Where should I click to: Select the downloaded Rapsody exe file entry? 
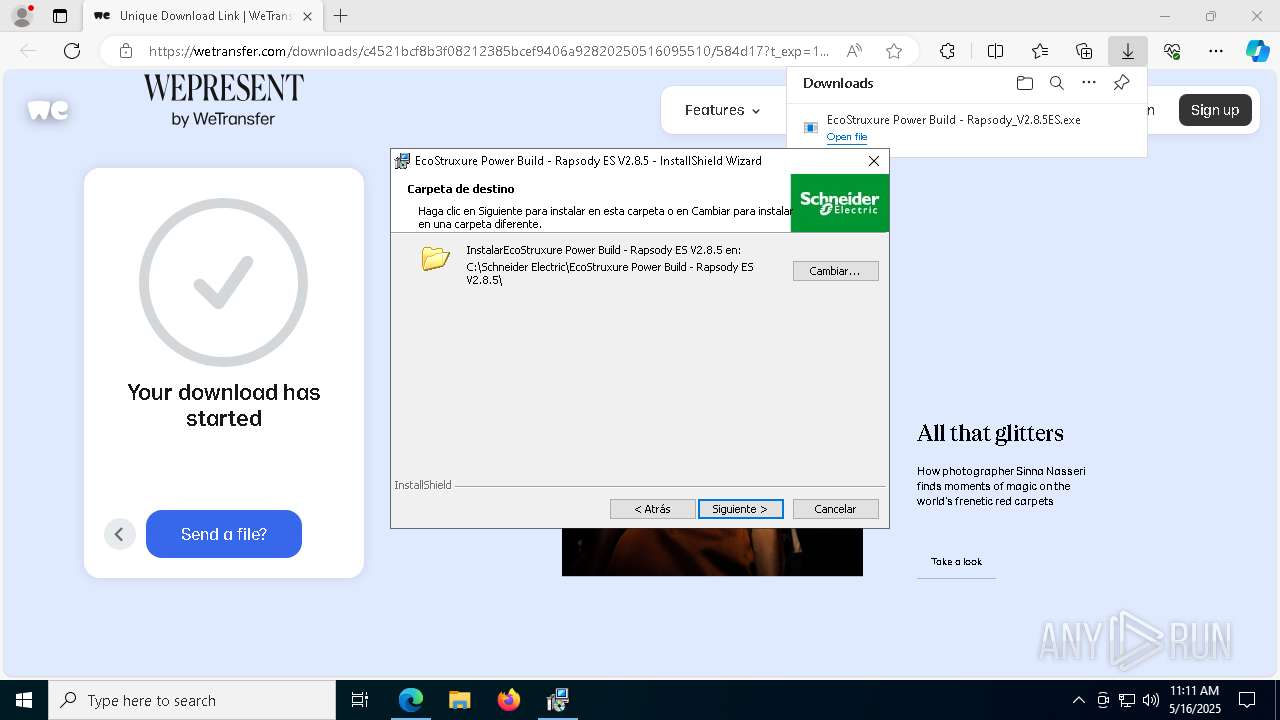pos(966,128)
